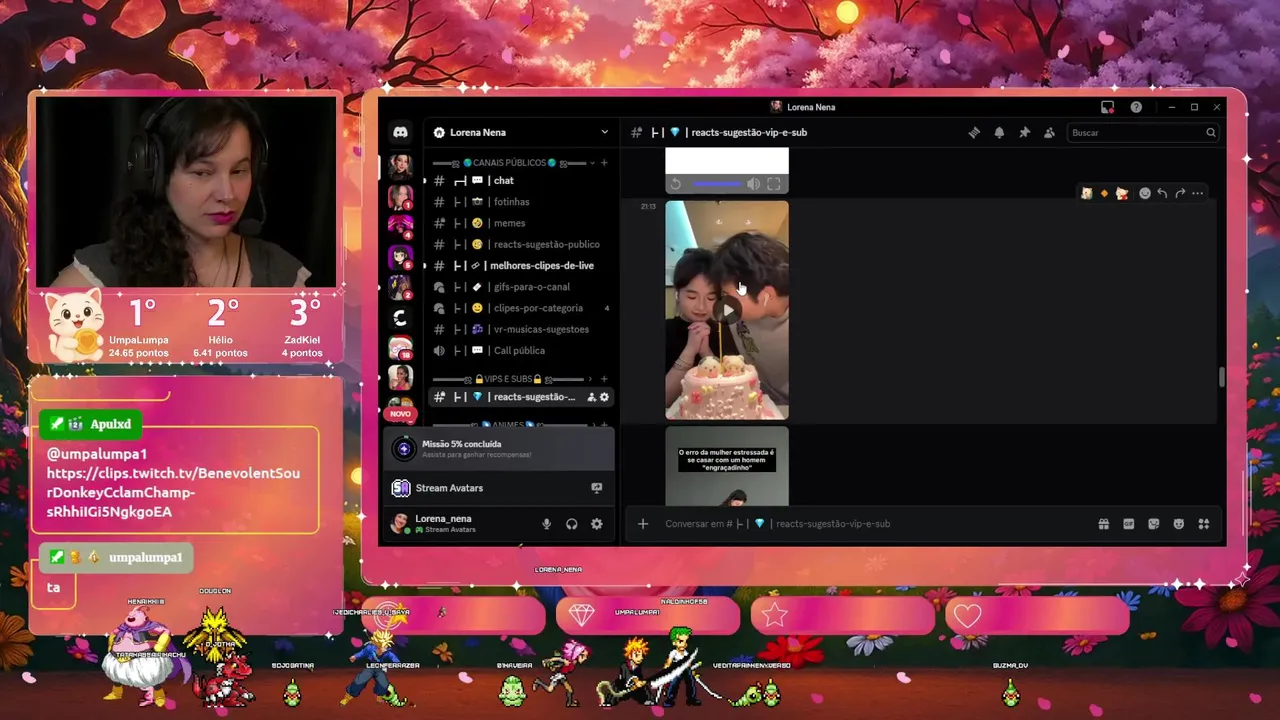The image size is (1280, 720).
Task: Open the gift icon in the message bar
Action: 1104,524
